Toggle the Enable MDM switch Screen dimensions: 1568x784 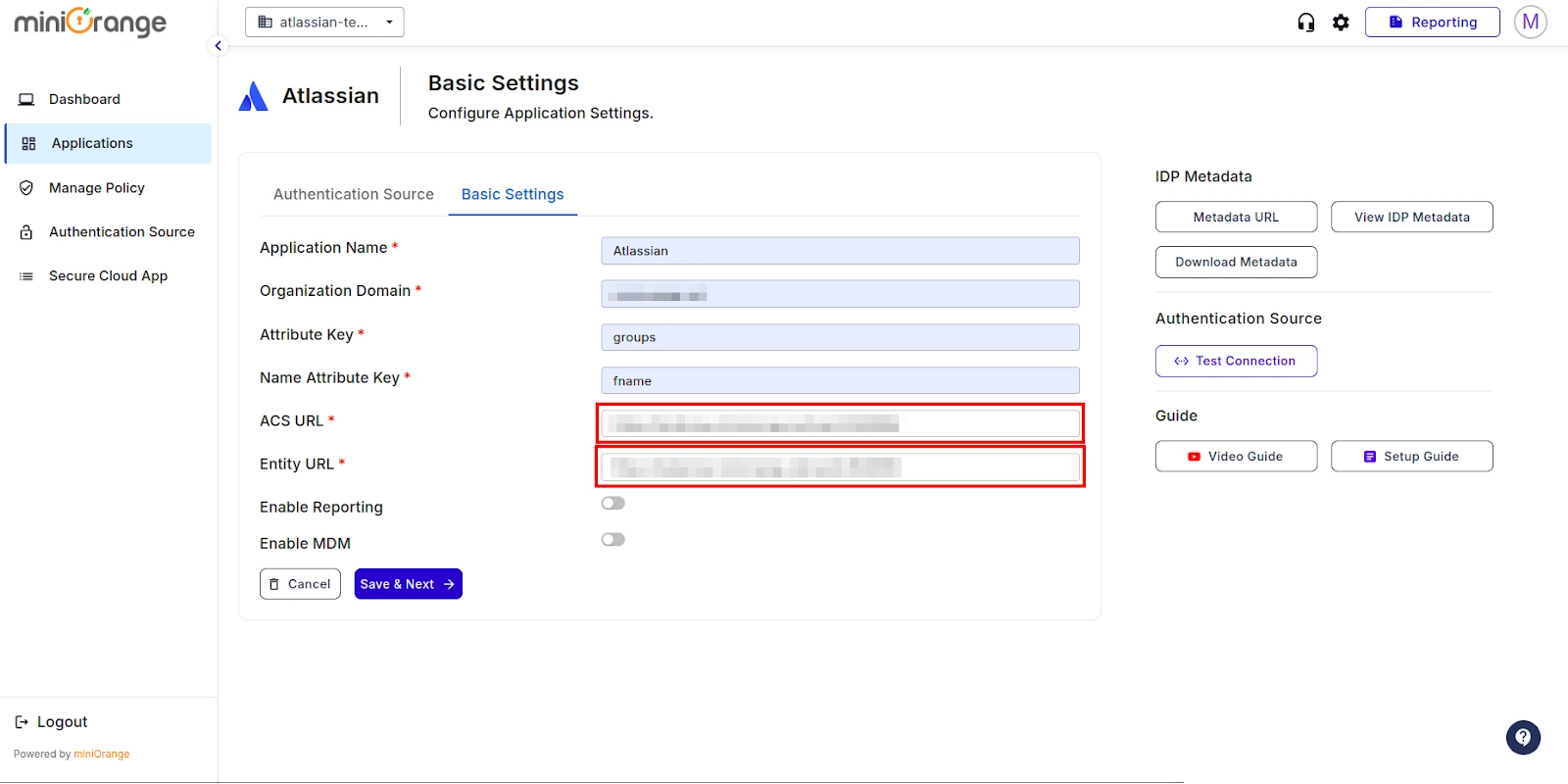613,539
